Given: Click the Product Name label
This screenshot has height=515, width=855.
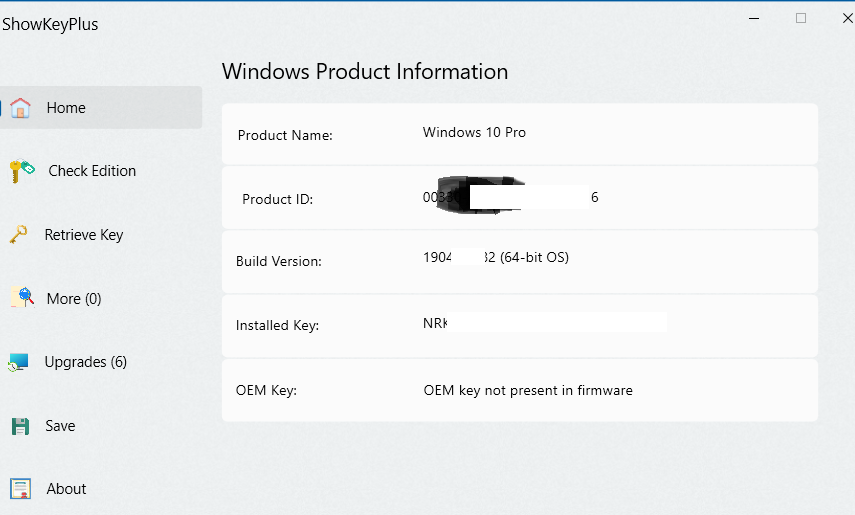Looking at the screenshot, I should click(285, 135).
